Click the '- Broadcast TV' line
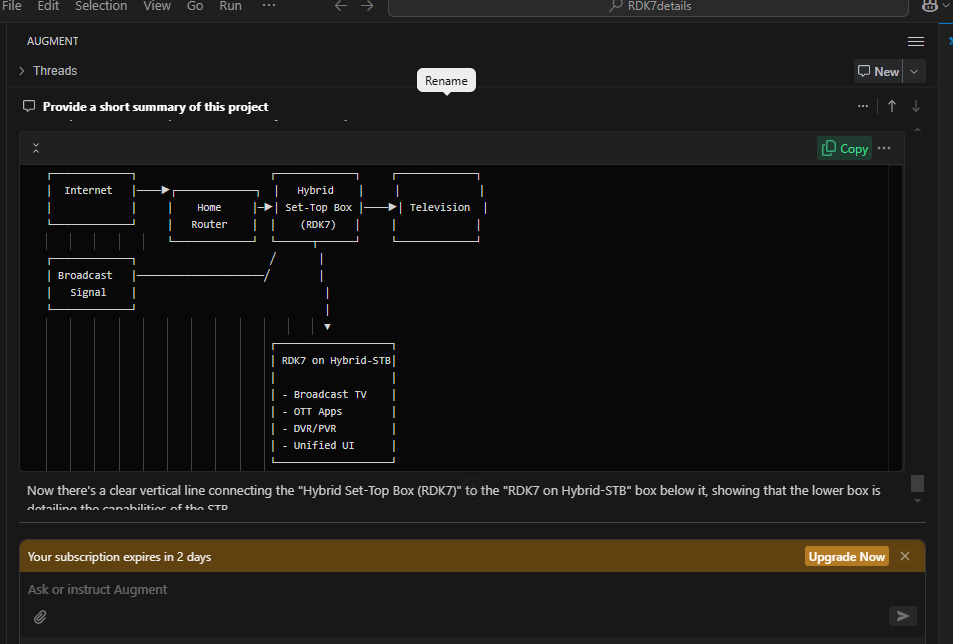This screenshot has width=953, height=644. tap(324, 394)
